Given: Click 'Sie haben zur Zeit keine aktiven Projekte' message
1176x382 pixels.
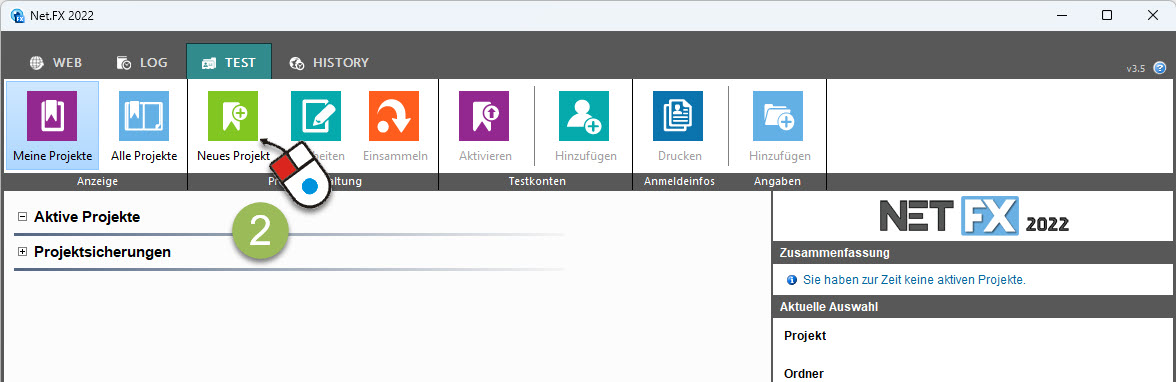Looking at the screenshot, I should tap(914, 280).
